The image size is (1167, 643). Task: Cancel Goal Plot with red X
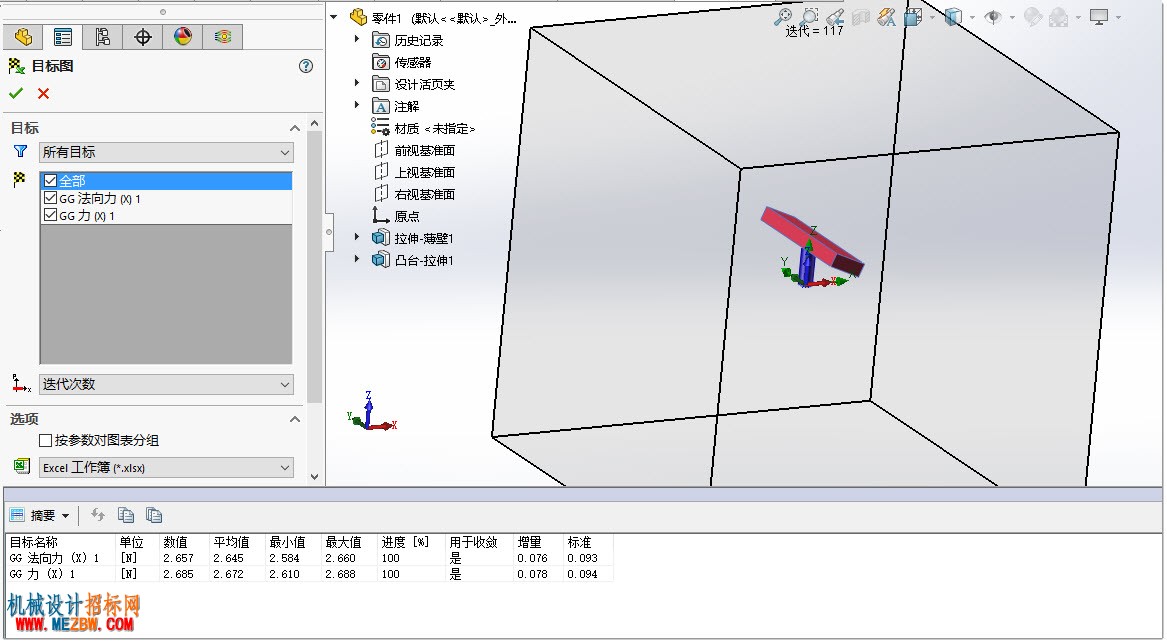click(x=43, y=93)
